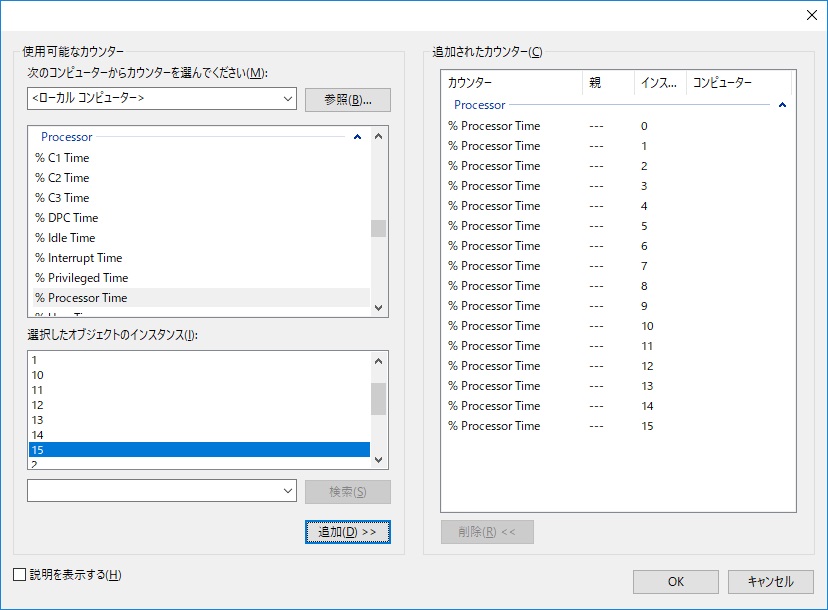Open the instance search combo box dropdown
The image size is (828, 610).
coord(288,490)
